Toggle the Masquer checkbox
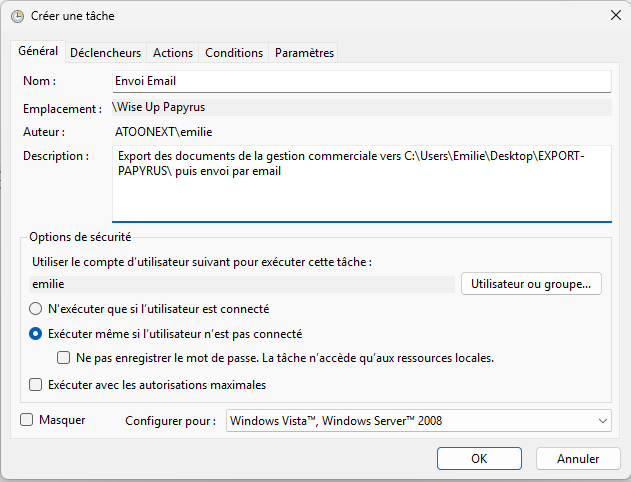This screenshot has width=631, height=482. tap(27, 420)
